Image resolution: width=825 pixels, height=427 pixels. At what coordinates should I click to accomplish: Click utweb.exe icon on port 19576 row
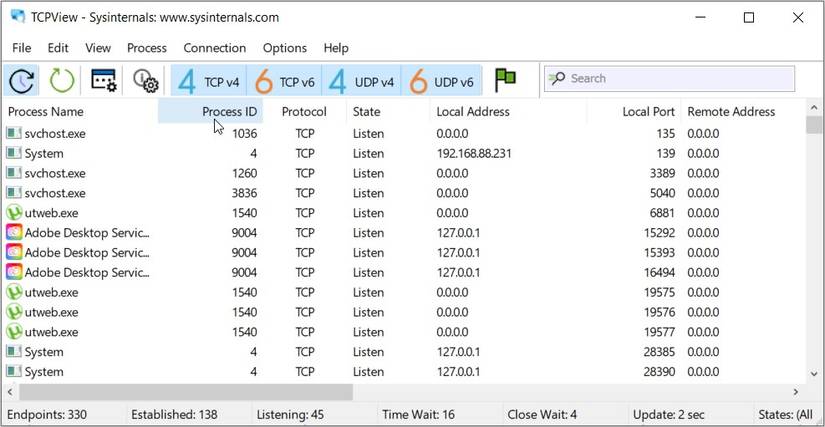point(14,312)
